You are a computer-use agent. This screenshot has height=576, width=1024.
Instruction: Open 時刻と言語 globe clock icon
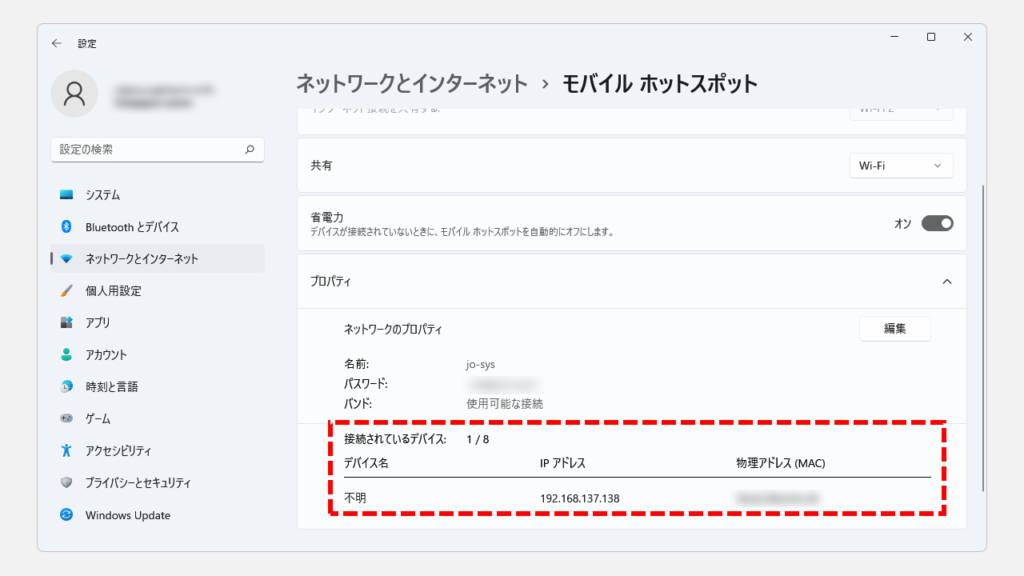point(67,387)
